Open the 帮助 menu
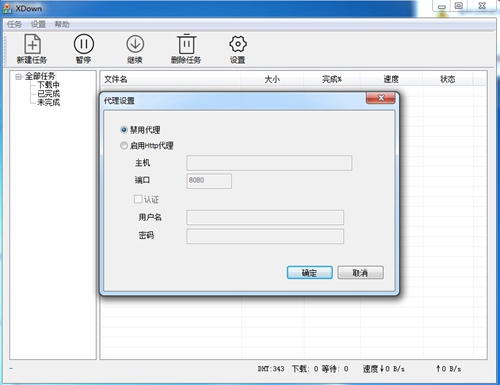Image resolution: width=500 pixels, height=385 pixels. coord(62,24)
